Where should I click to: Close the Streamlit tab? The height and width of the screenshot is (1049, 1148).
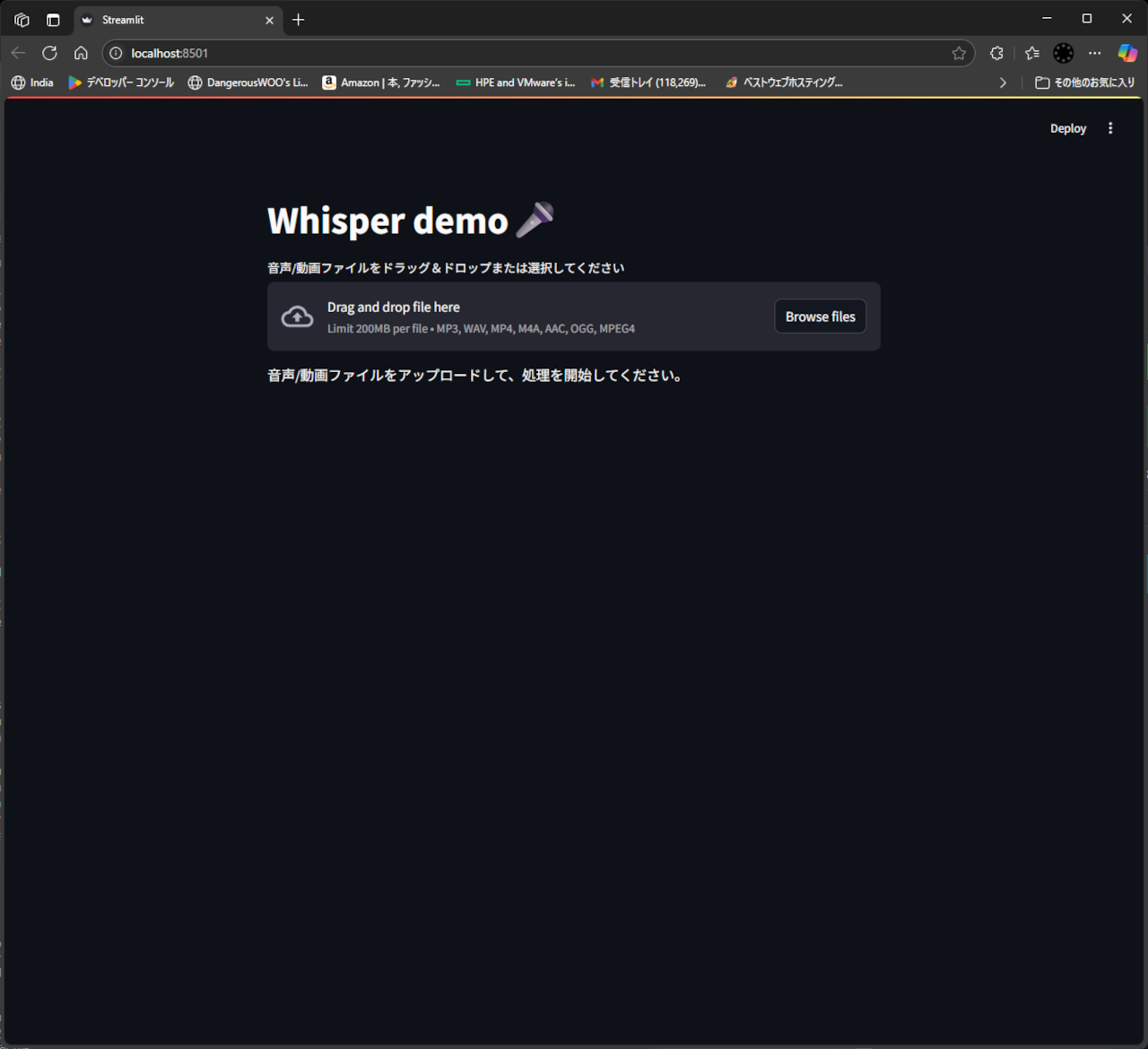tap(269, 20)
